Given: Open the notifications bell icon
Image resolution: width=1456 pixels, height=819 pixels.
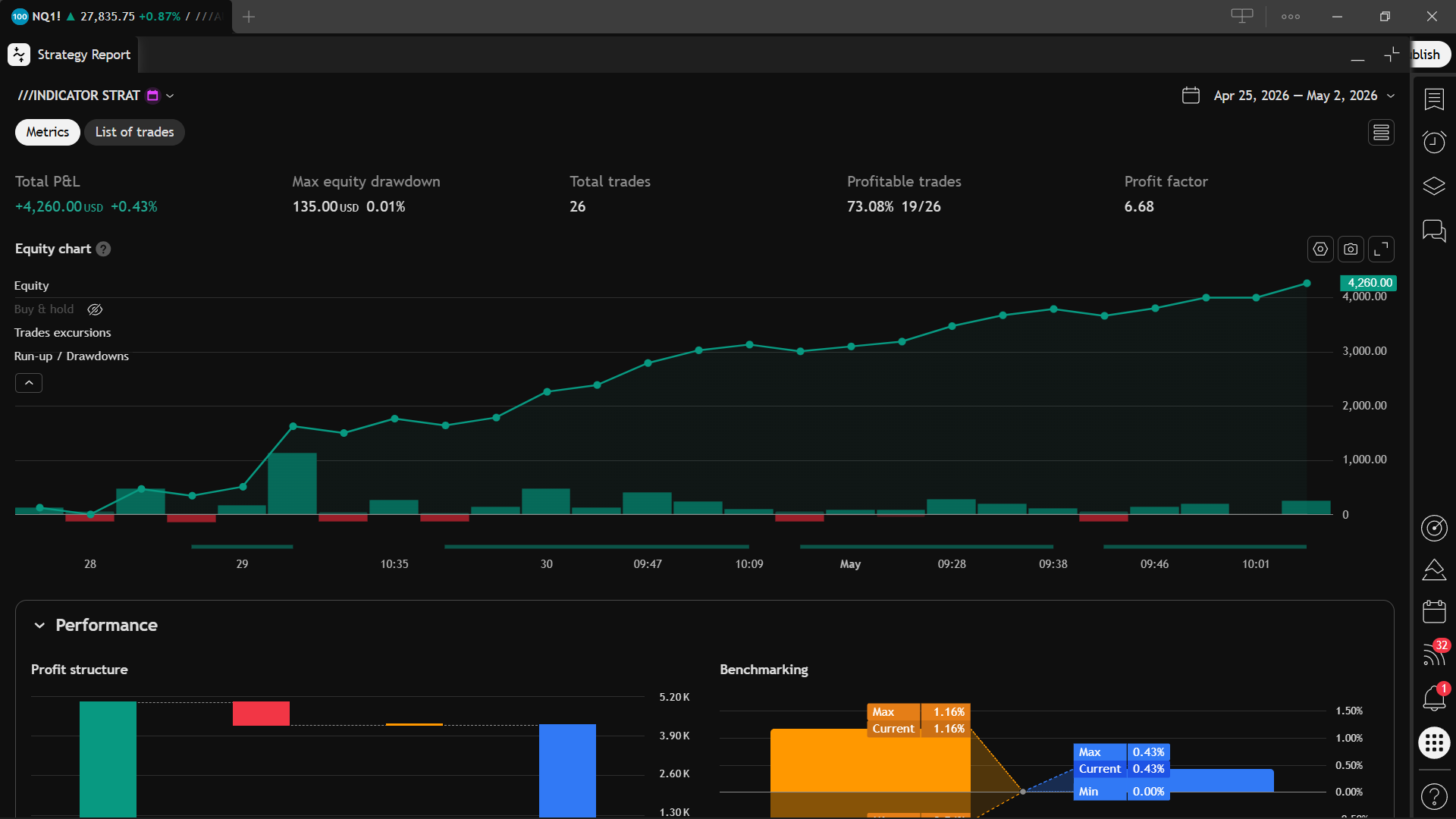Looking at the screenshot, I should click(1434, 698).
